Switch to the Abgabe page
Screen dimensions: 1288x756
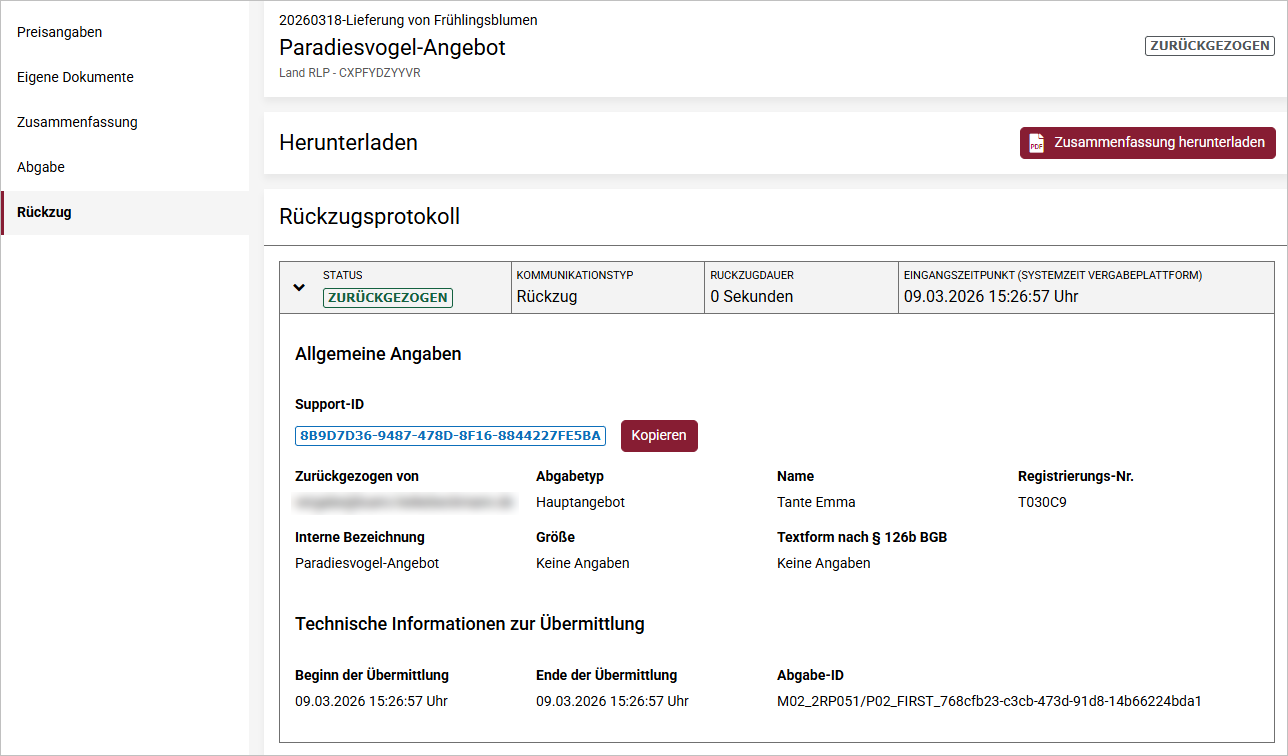(x=41, y=167)
